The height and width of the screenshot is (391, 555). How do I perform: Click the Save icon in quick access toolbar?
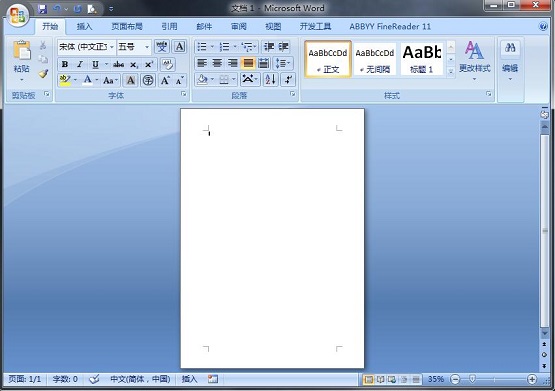tap(42, 9)
